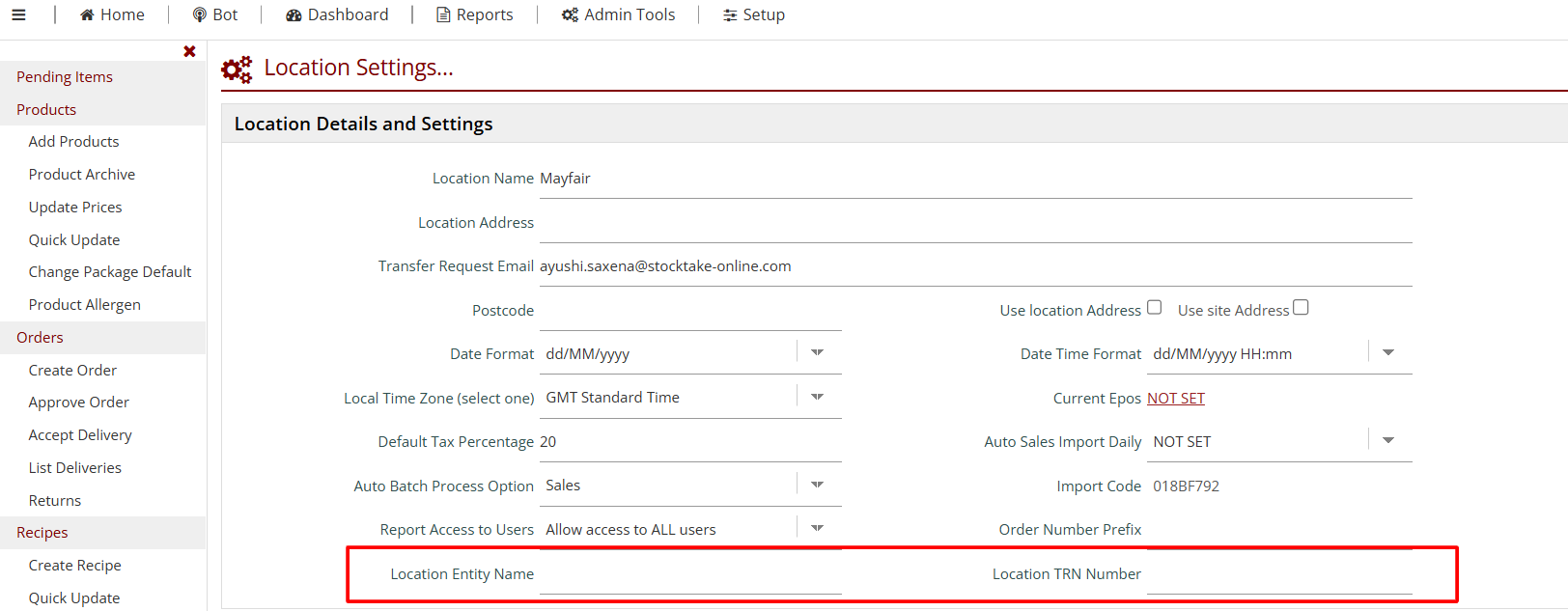Click the hamburger menu icon

18,14
